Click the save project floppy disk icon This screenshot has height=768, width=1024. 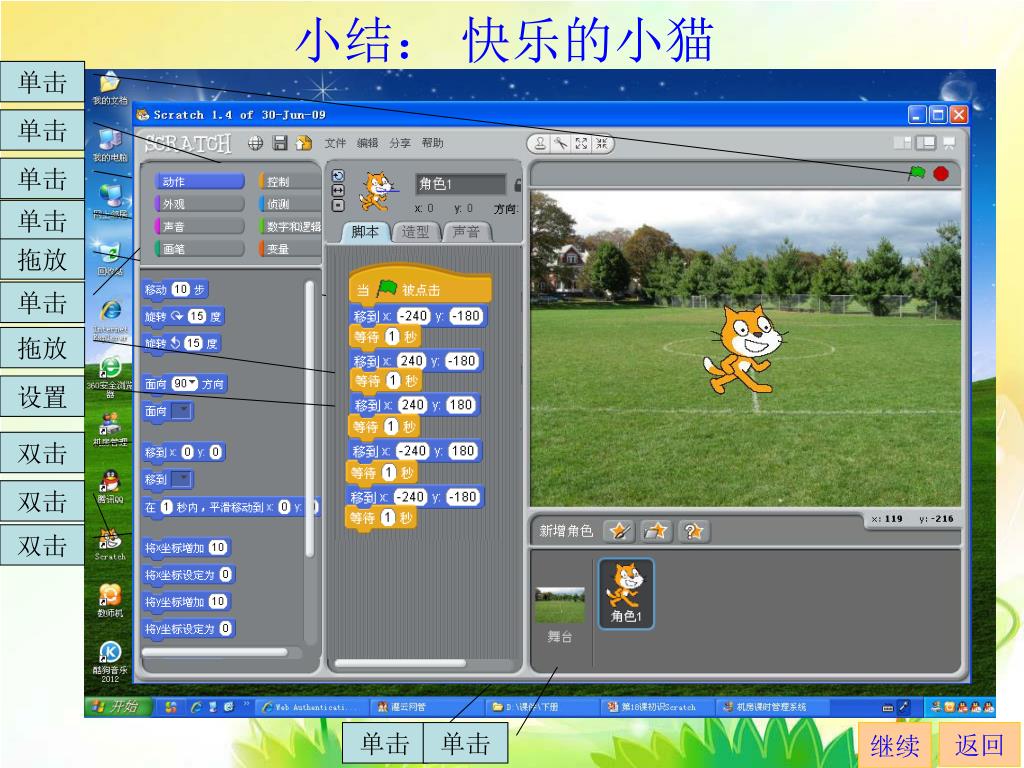tap(280, 143)
